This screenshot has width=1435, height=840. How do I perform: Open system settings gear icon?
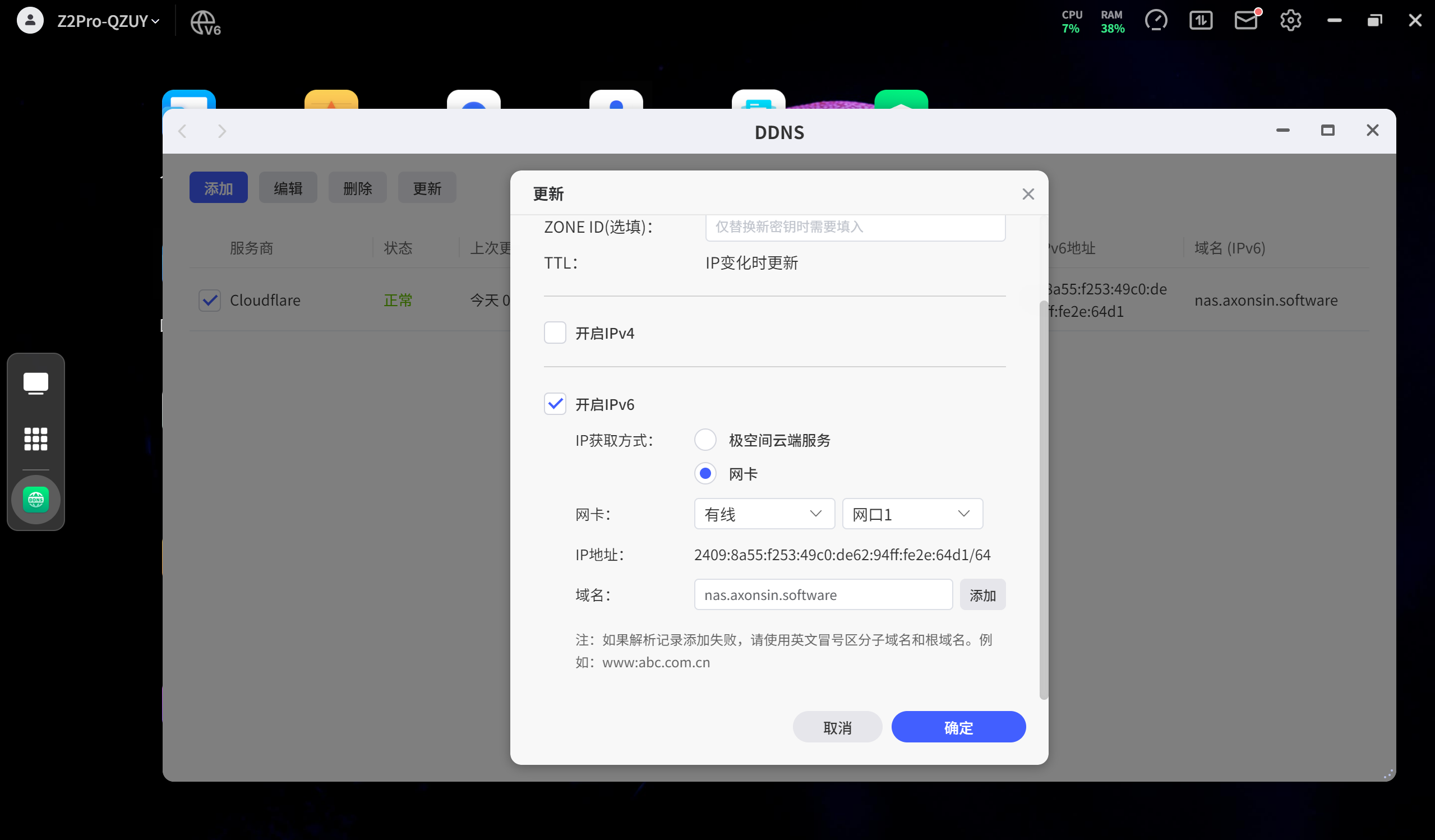coord(1290,21)
